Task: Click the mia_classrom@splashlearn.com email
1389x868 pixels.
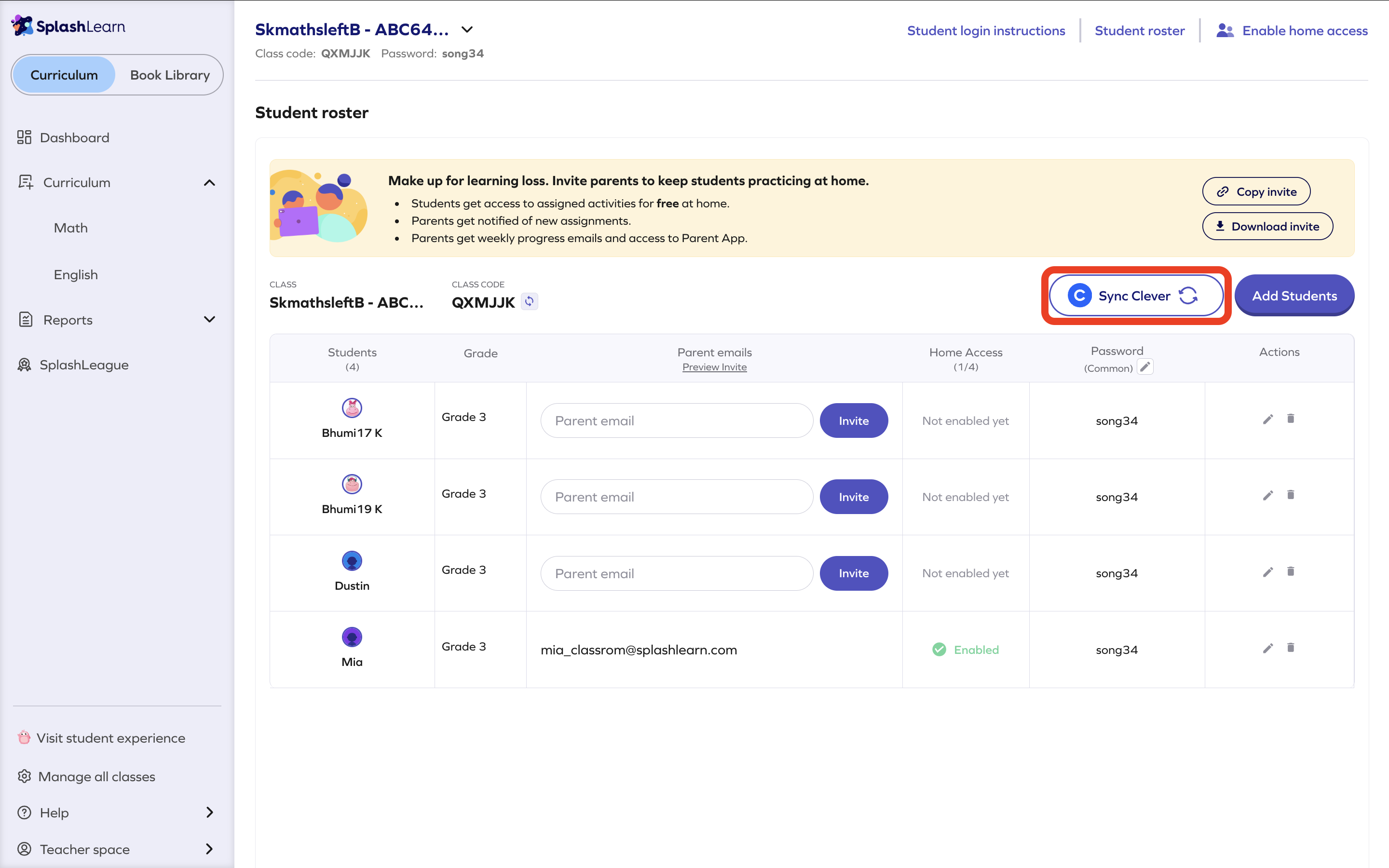Action: (639, 650)
